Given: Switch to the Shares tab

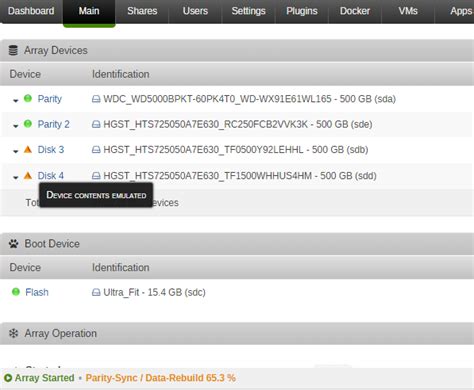Looking at the screenshot, I should point(142,11).
